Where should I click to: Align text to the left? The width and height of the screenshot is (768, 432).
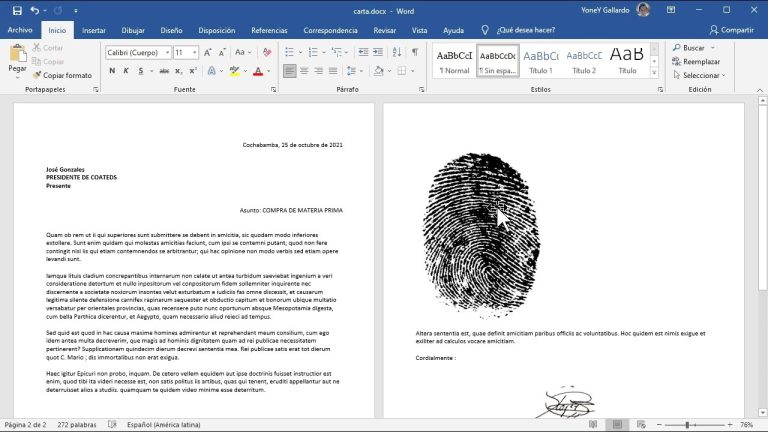[x=289, y=71]
